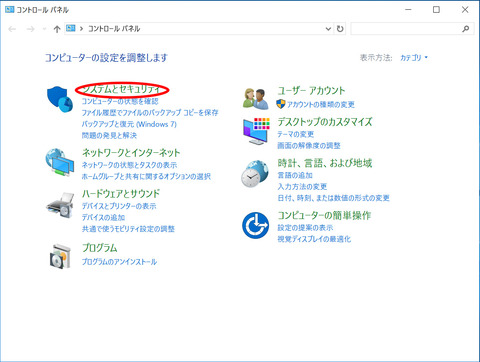
Task: Open the recent locations dropdown arrow
Action: click(44, 29)
